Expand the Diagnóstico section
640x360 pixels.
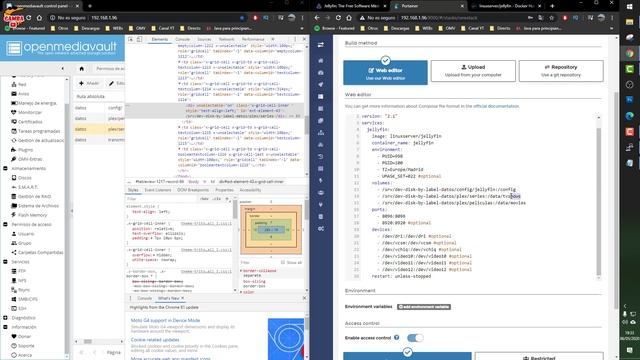pyautogui.click(x=5, y=318)
